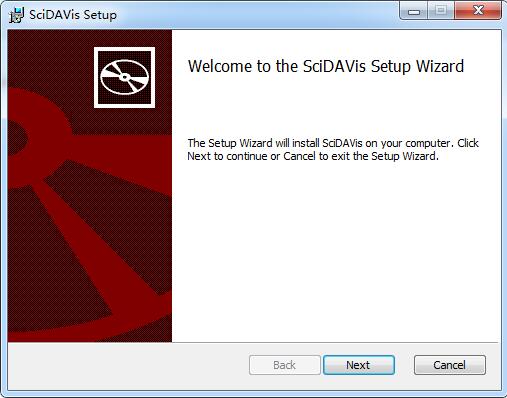
Task: Click the empty title bar region
Action: pos(257,15)
